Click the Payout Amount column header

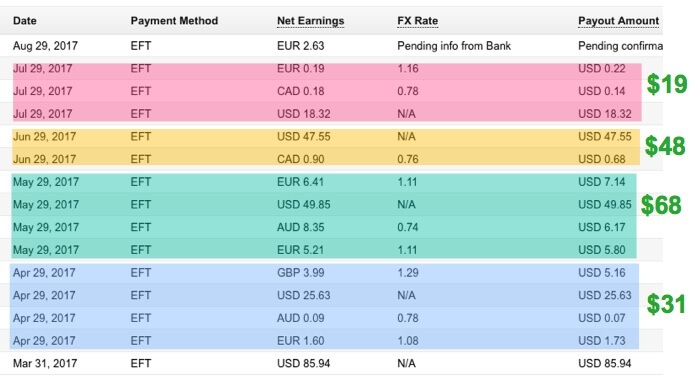coord(618,21)
